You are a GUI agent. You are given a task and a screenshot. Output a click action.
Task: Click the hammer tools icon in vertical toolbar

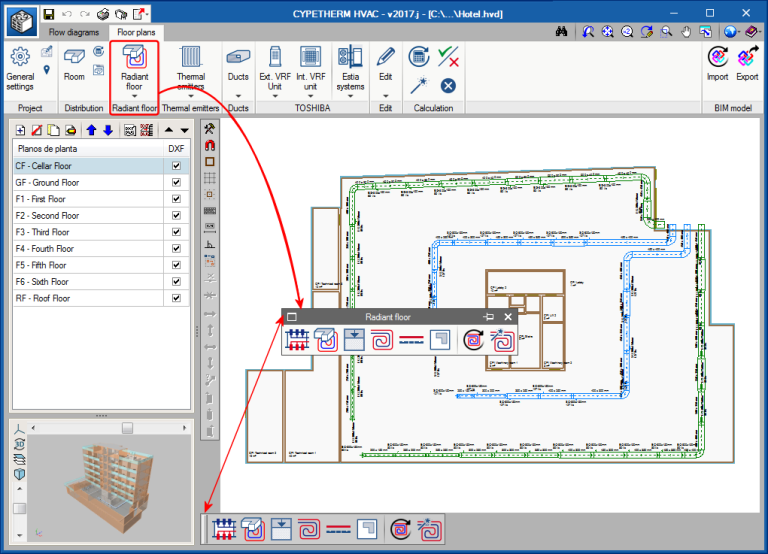coord(210,129)
